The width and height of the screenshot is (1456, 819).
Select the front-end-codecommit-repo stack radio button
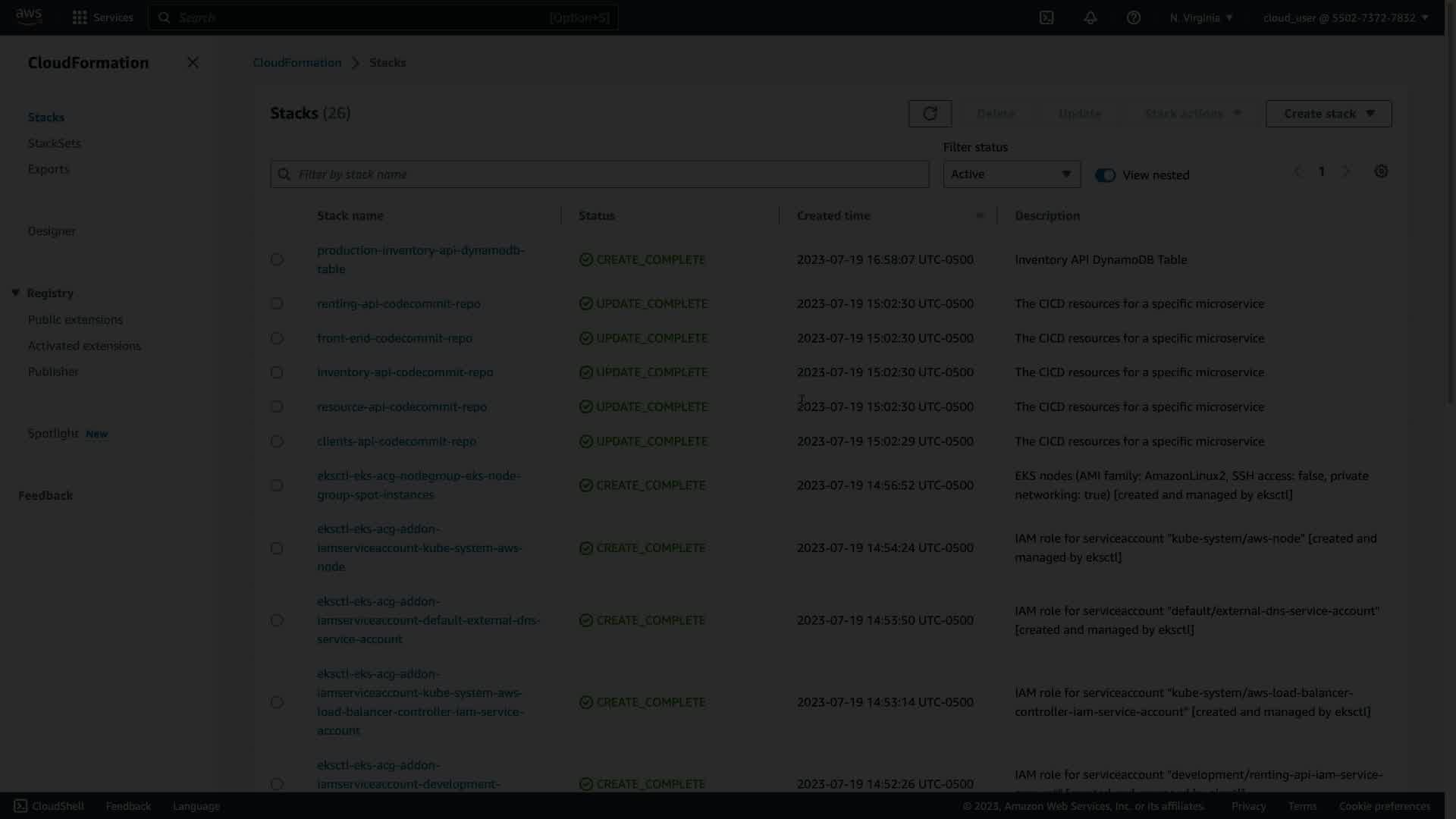click(x=277, y=338)
